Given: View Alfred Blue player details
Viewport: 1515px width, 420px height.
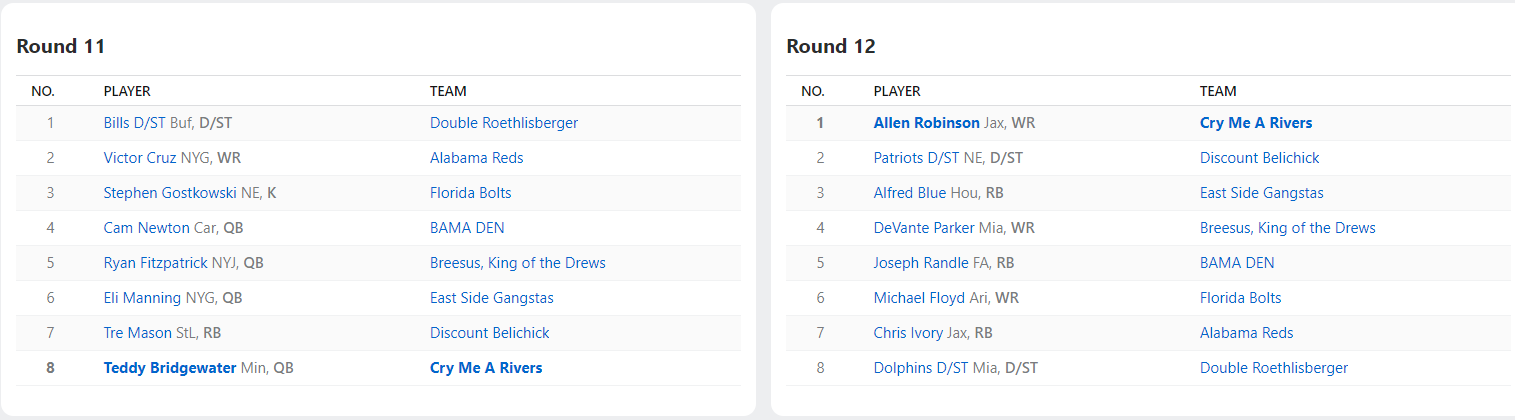Looking at the screenshot, I should coord(909,193).
